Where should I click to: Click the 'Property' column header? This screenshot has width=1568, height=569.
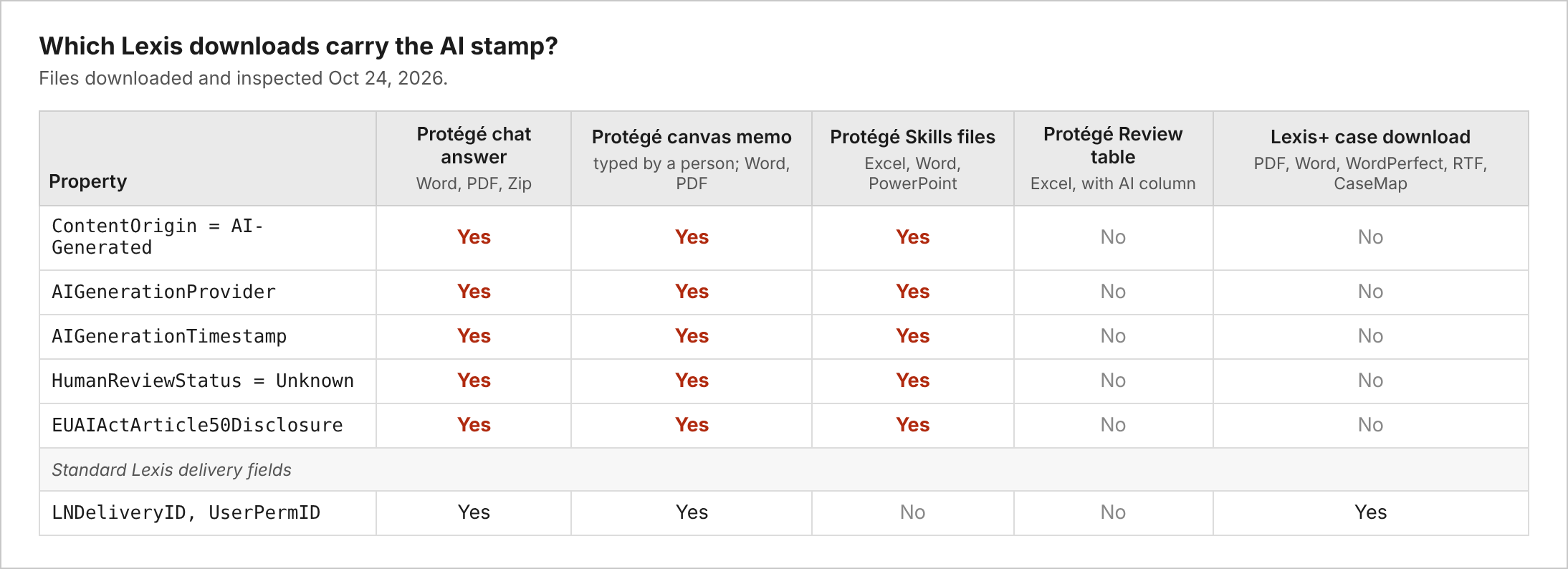click(87, 181)
